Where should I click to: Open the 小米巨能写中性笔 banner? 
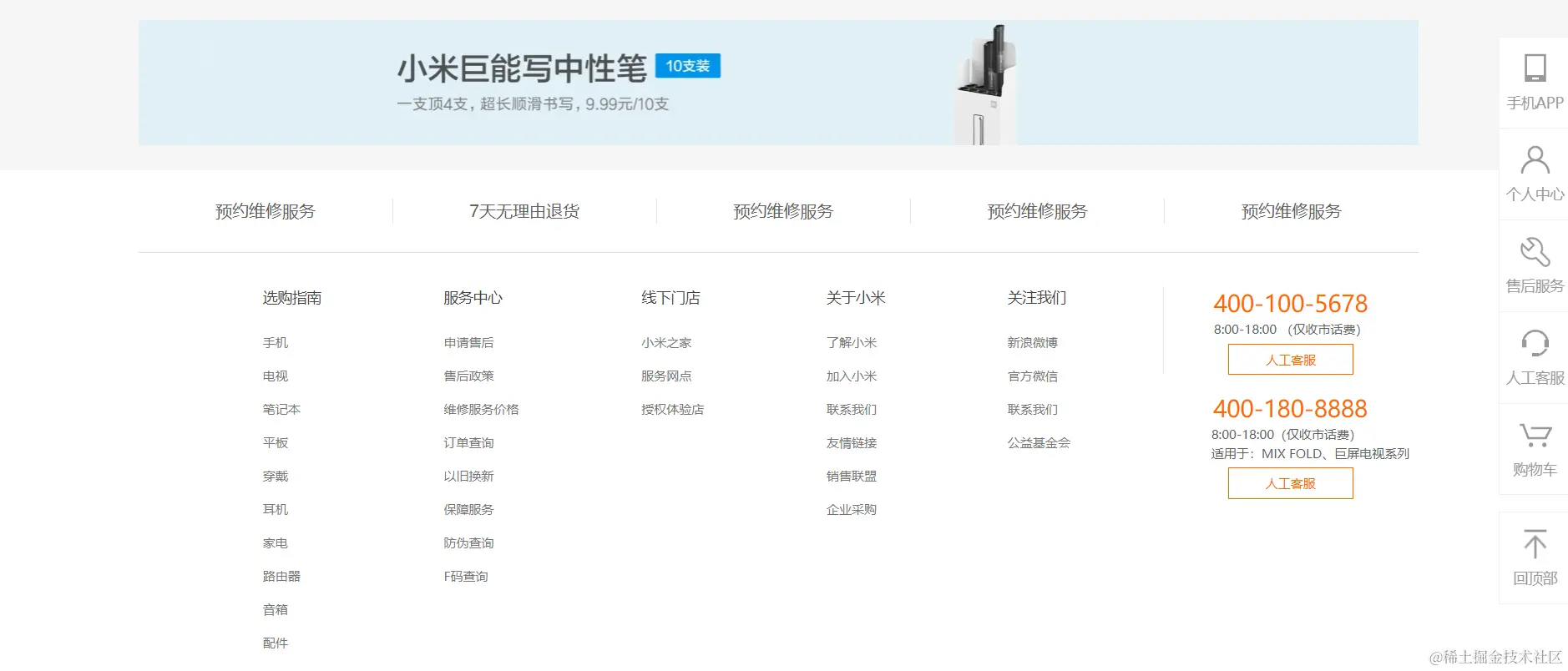pyautogui.click(x=778, y=83)
